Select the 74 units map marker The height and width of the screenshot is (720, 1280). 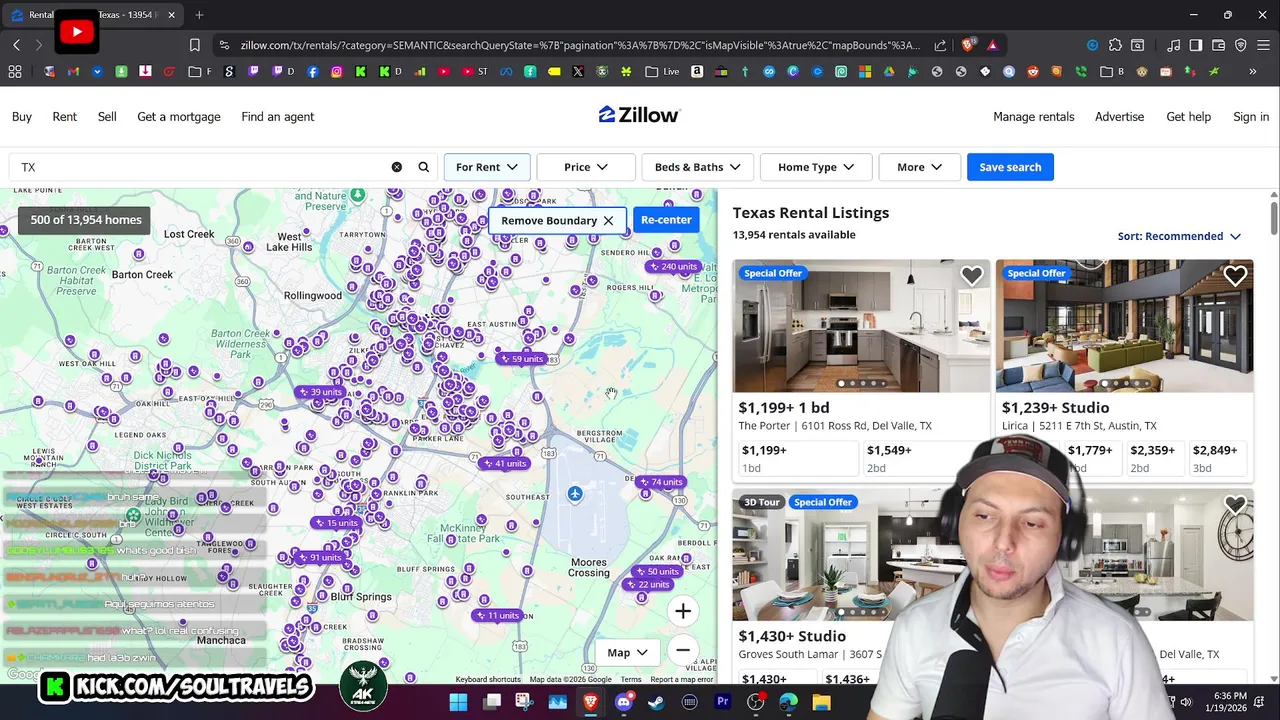coord(660,482)
